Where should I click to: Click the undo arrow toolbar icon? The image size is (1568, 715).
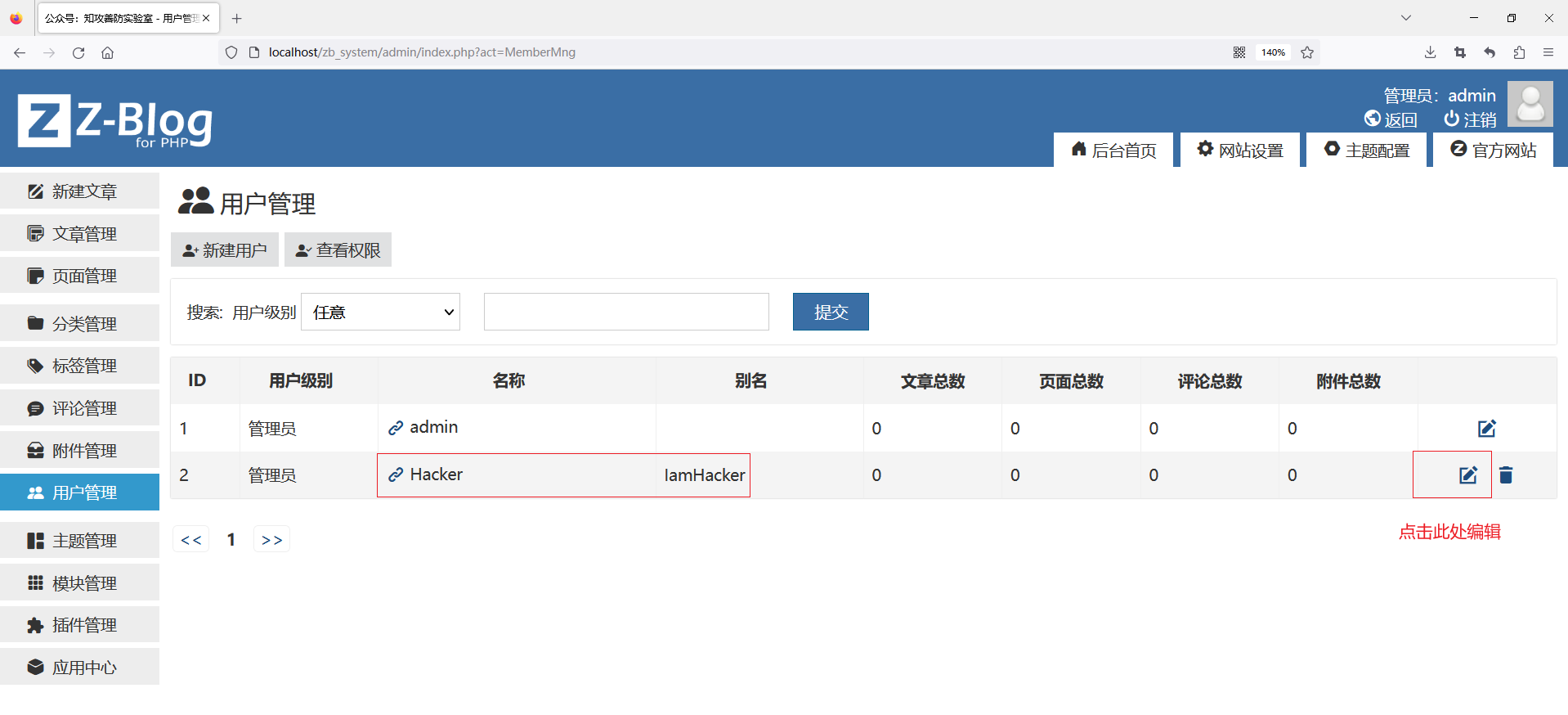coord(1490,52)
